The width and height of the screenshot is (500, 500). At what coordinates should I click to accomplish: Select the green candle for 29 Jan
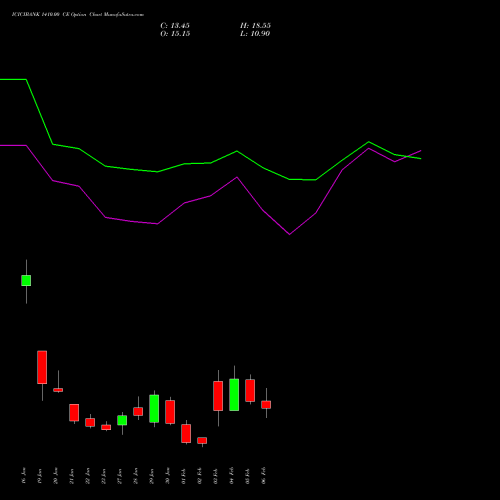[x=154, y=409]
